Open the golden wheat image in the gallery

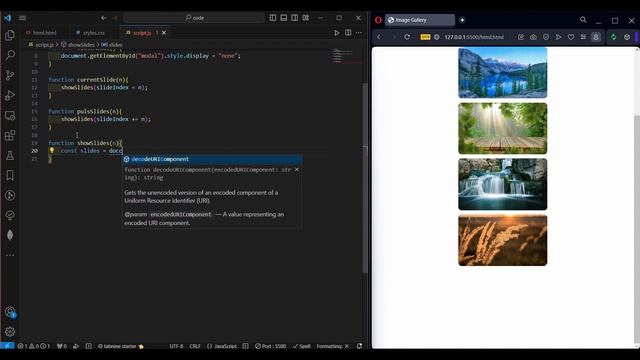click(x=502, y=240)
